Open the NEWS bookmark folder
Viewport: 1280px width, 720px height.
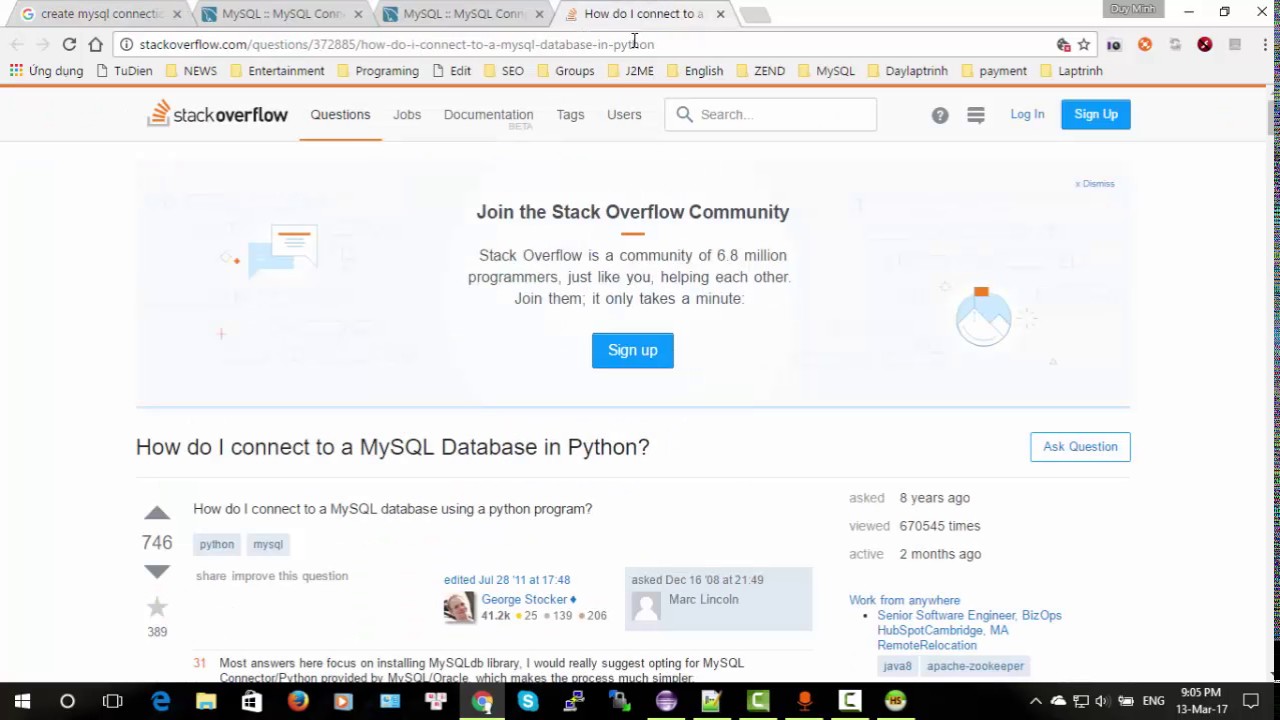(191, 71)
